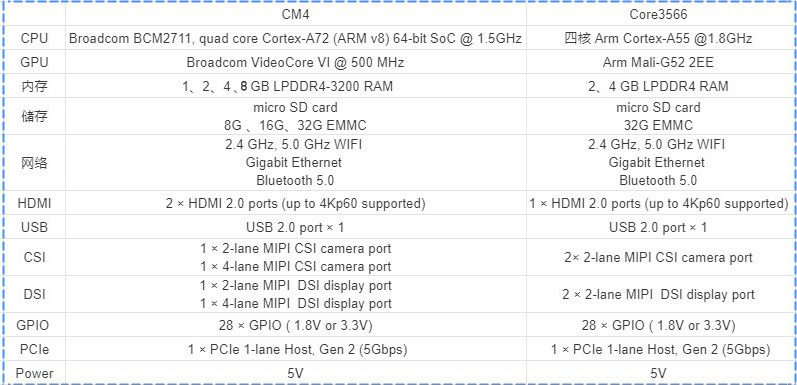The width and height of the screenshot is (797, 385).
Task: Select the PCIe row label
Action: (35, 349)
